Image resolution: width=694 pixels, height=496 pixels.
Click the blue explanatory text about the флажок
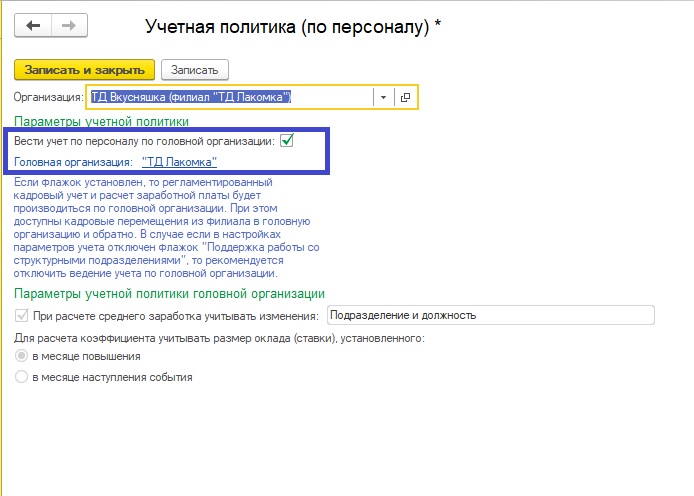(160, 227)
